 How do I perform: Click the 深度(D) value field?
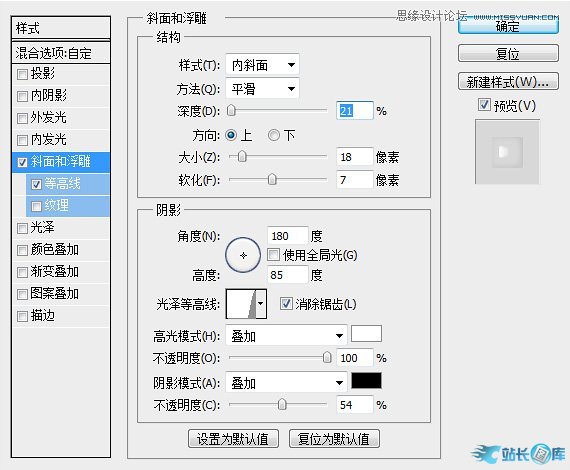click(x=354, y=111)
